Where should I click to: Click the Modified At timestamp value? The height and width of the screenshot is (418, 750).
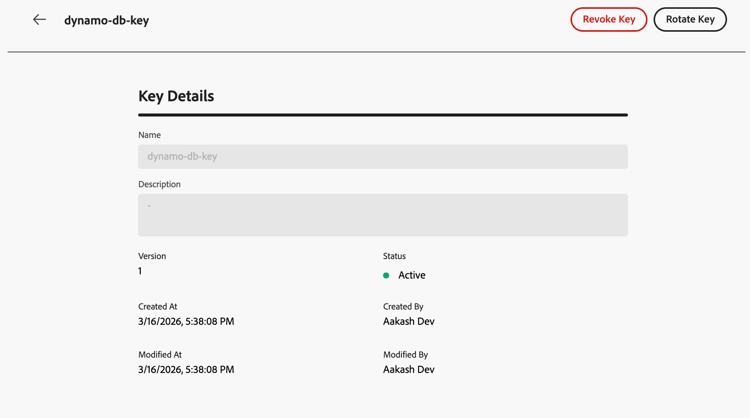pos(186,369)
